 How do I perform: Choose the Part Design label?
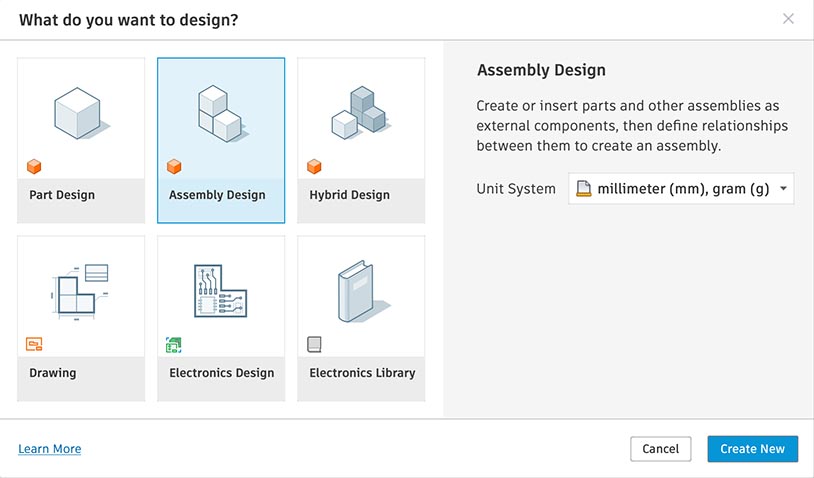coord(62,195)
